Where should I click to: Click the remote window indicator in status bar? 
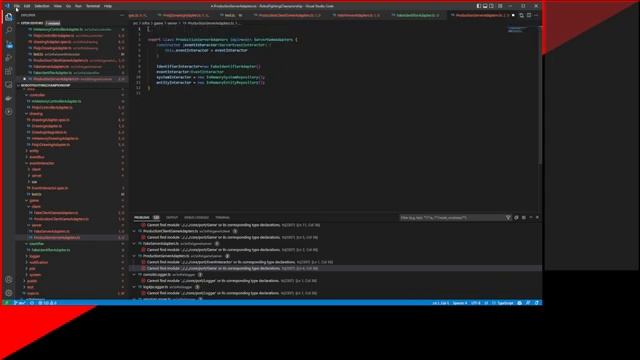pyautogui.click(x=7, y=303)
